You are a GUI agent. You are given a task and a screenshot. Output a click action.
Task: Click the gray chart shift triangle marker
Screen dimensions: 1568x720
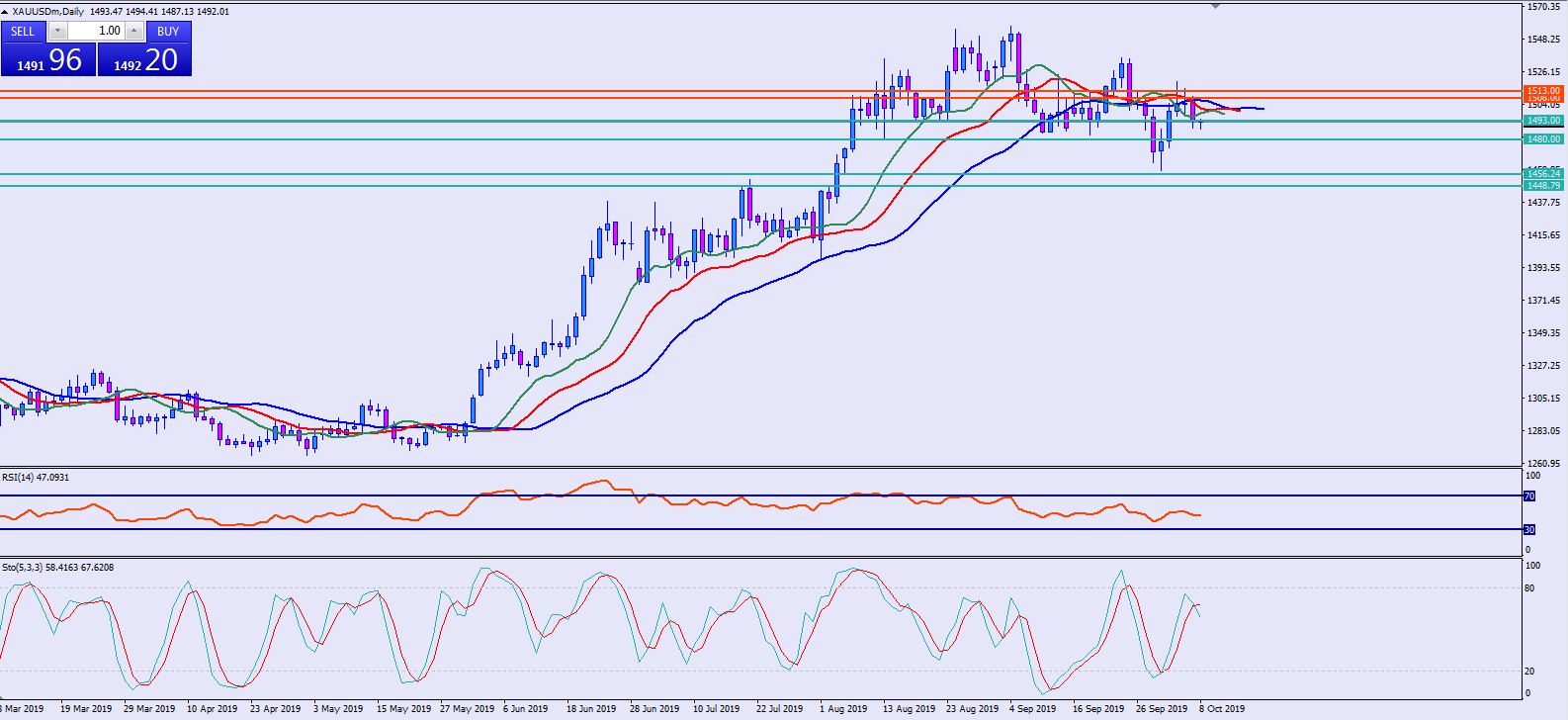(1215, 6)
